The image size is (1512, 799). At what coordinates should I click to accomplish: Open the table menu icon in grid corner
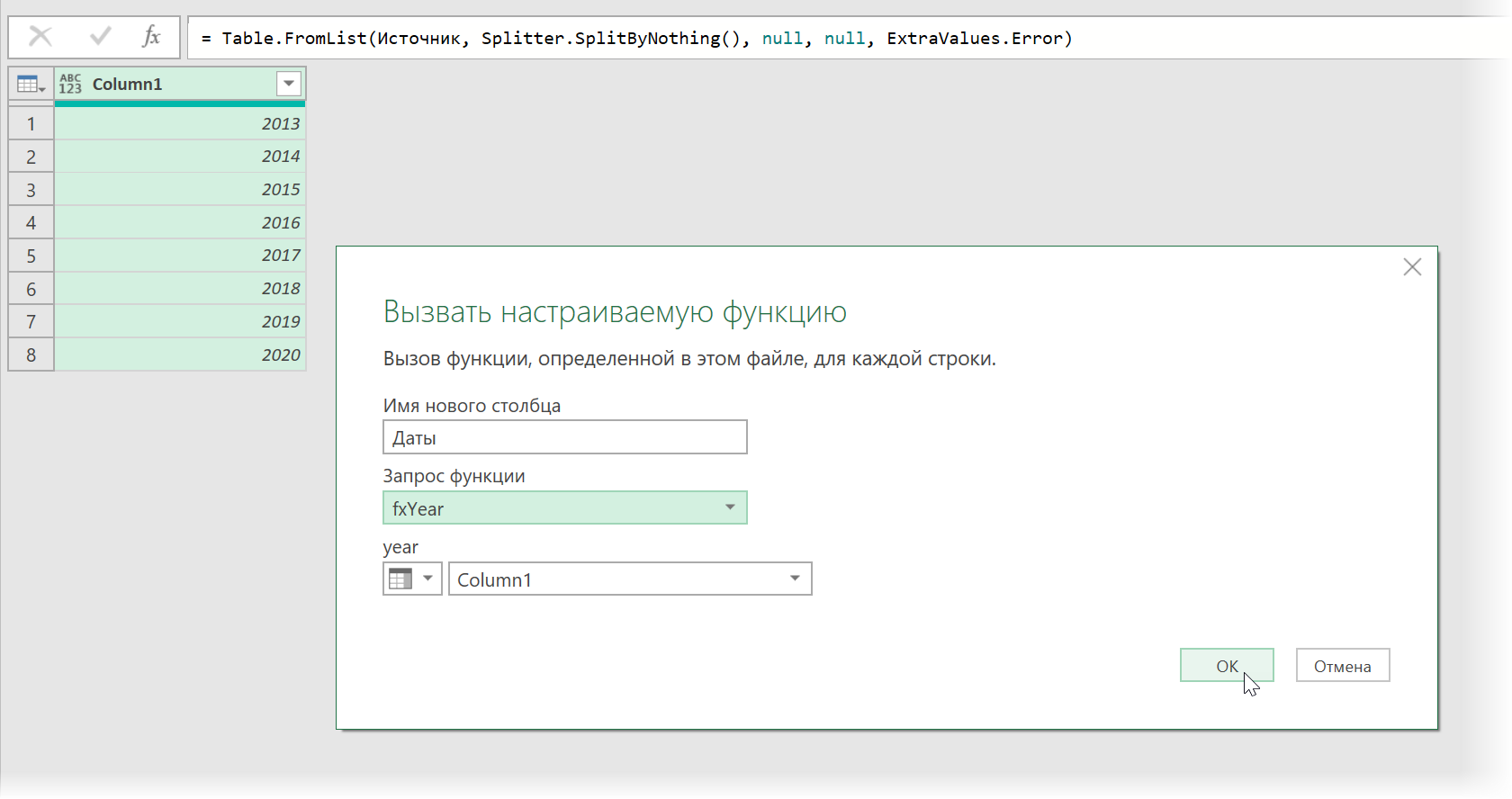31,84
